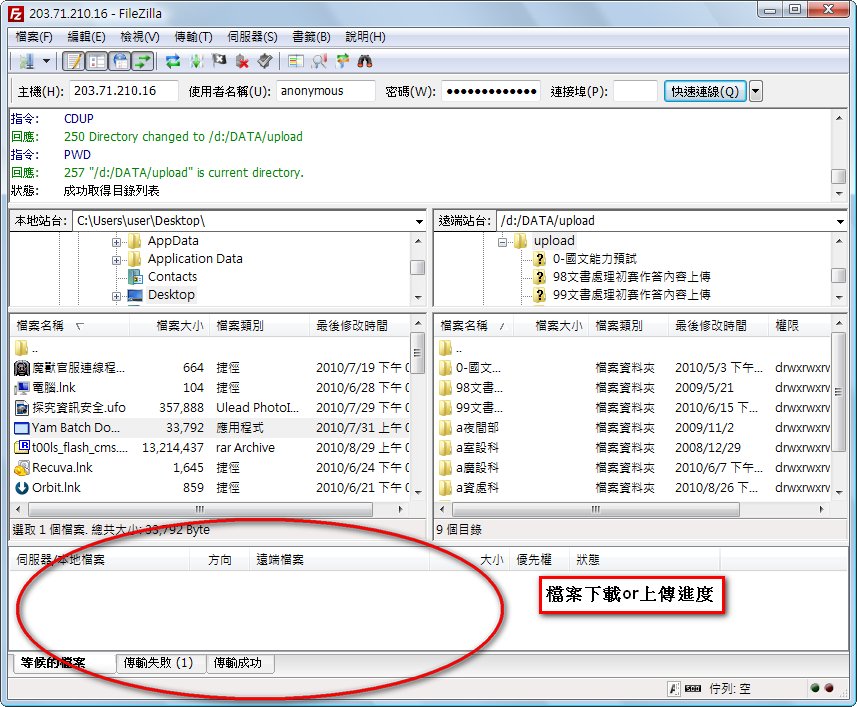Toggle local directory tree display
Screen dimensions: 857x707
tap(97, 61)
